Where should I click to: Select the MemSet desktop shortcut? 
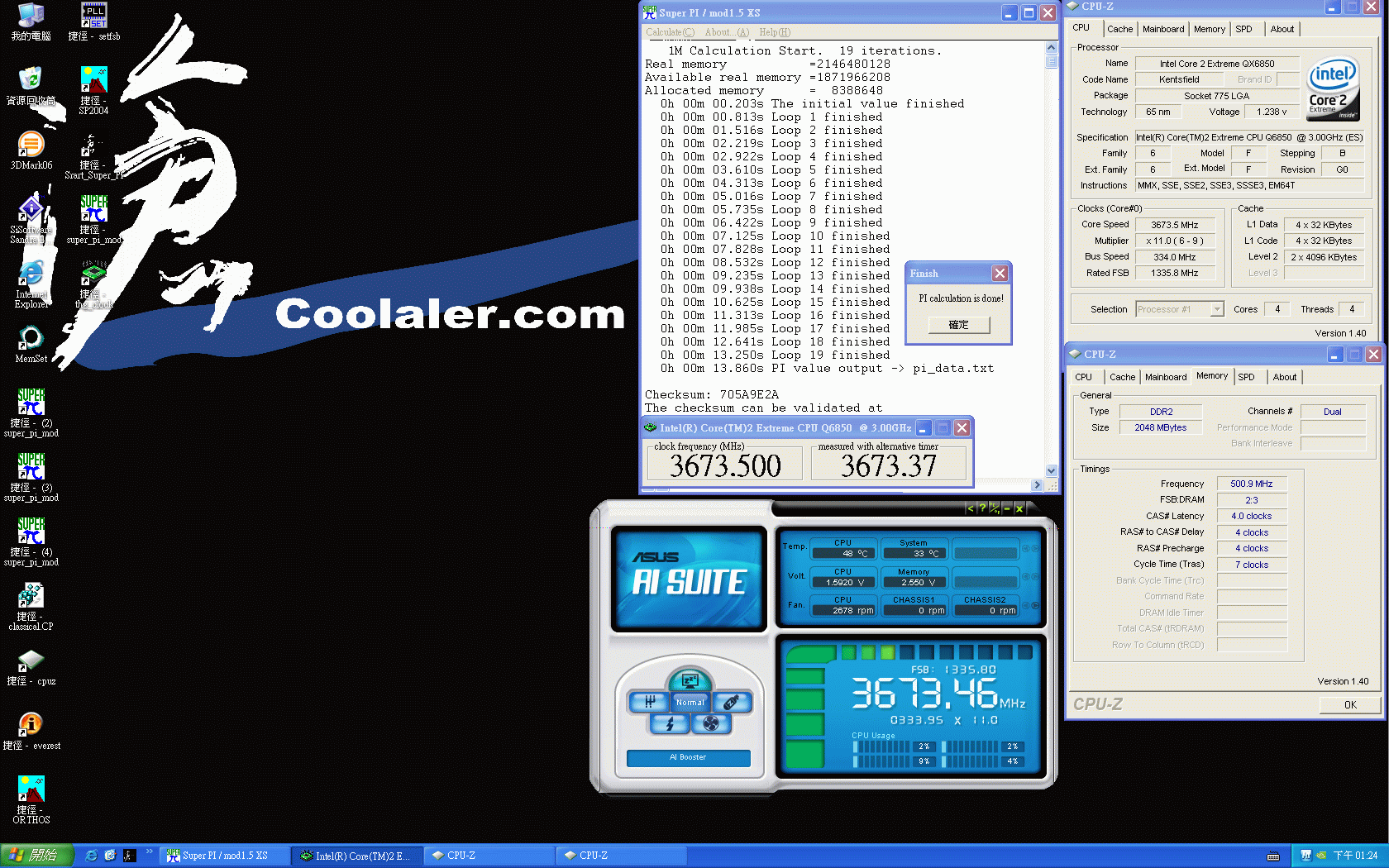click(x=31, y=344)
